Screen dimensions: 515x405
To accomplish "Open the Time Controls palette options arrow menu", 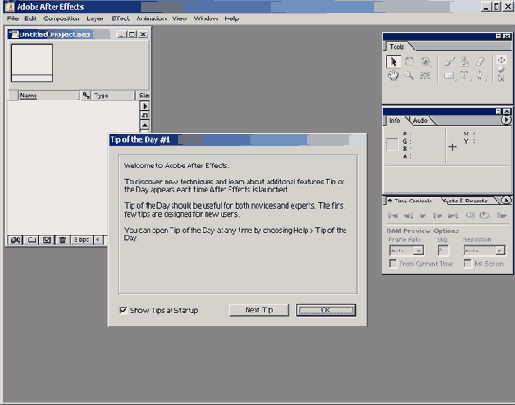I will [x=506, y=200].
